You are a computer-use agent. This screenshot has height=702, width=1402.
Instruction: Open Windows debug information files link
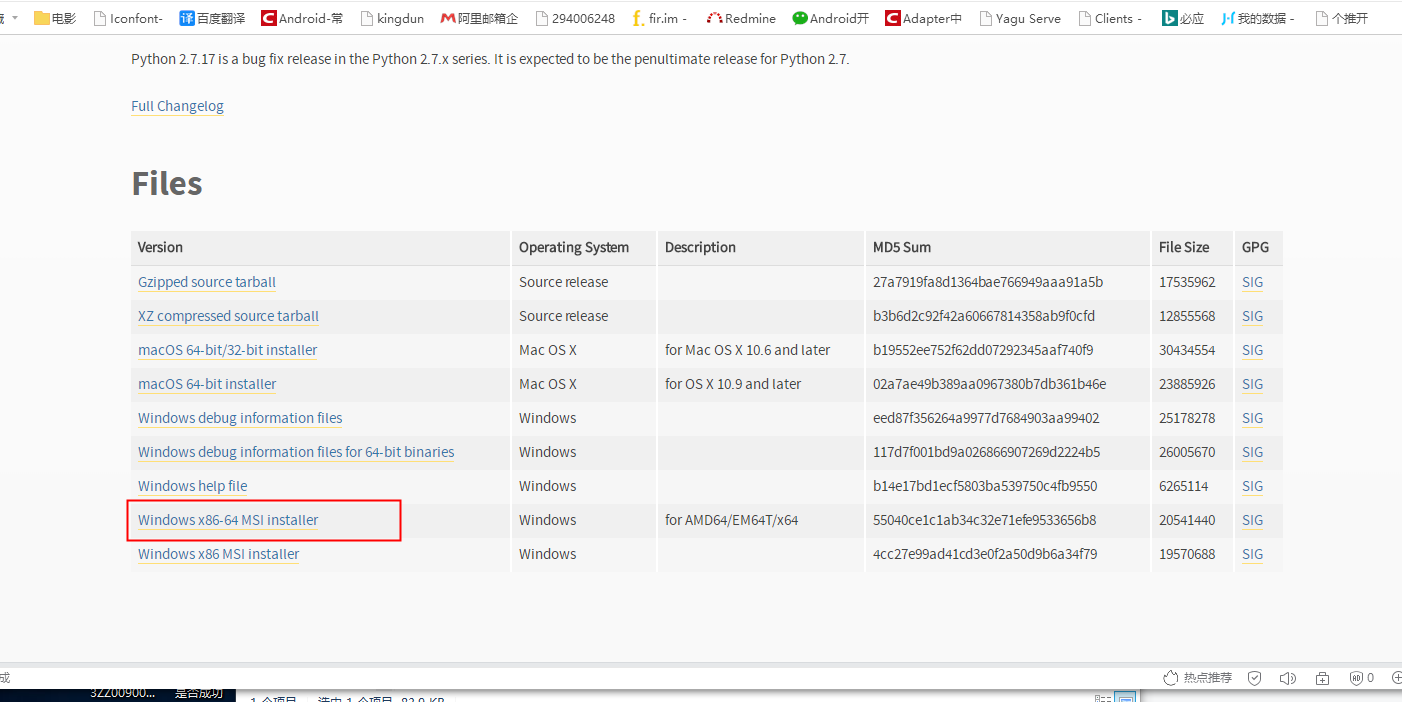tap(240, 418)
